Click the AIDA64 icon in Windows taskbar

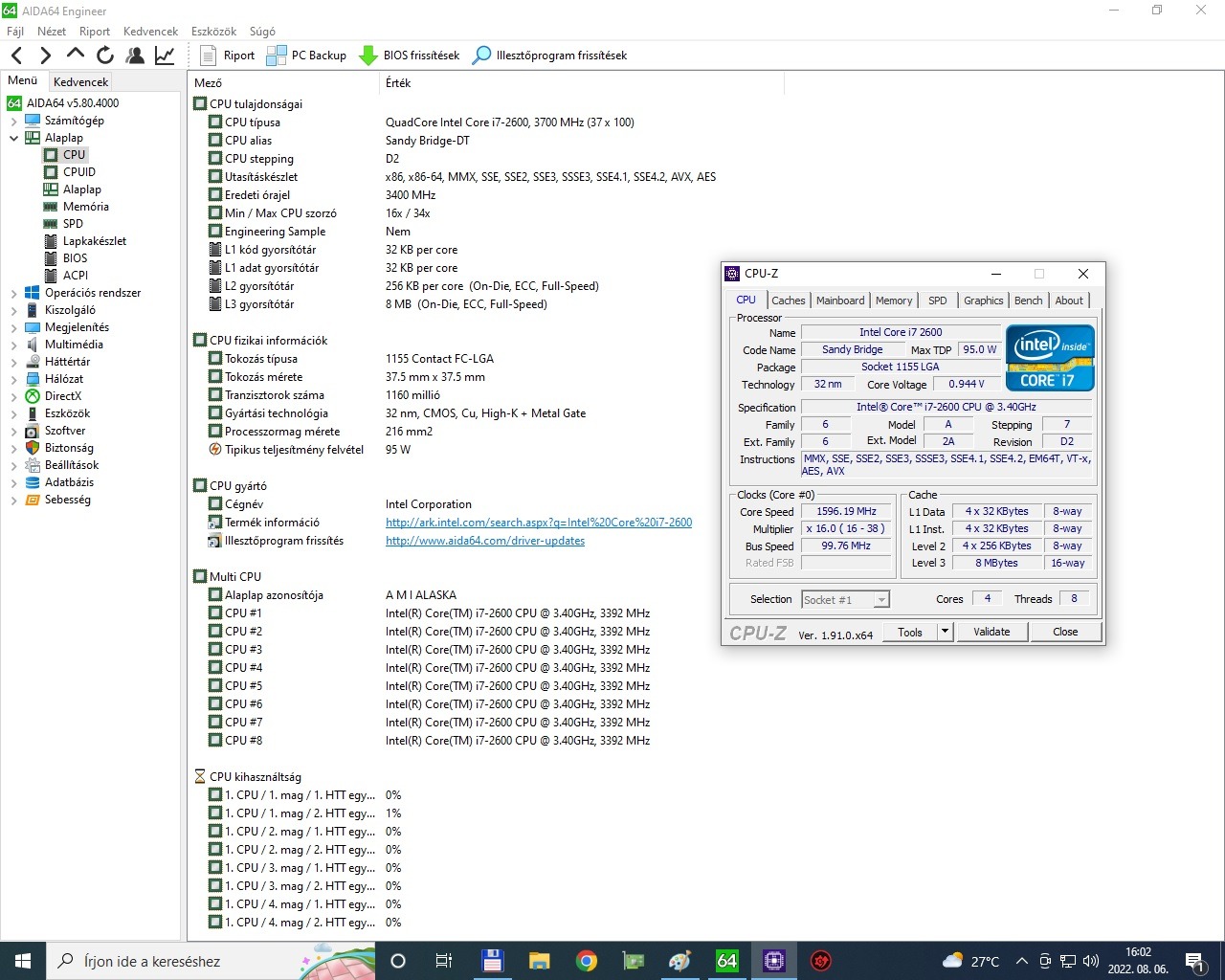tap(726, 961)
